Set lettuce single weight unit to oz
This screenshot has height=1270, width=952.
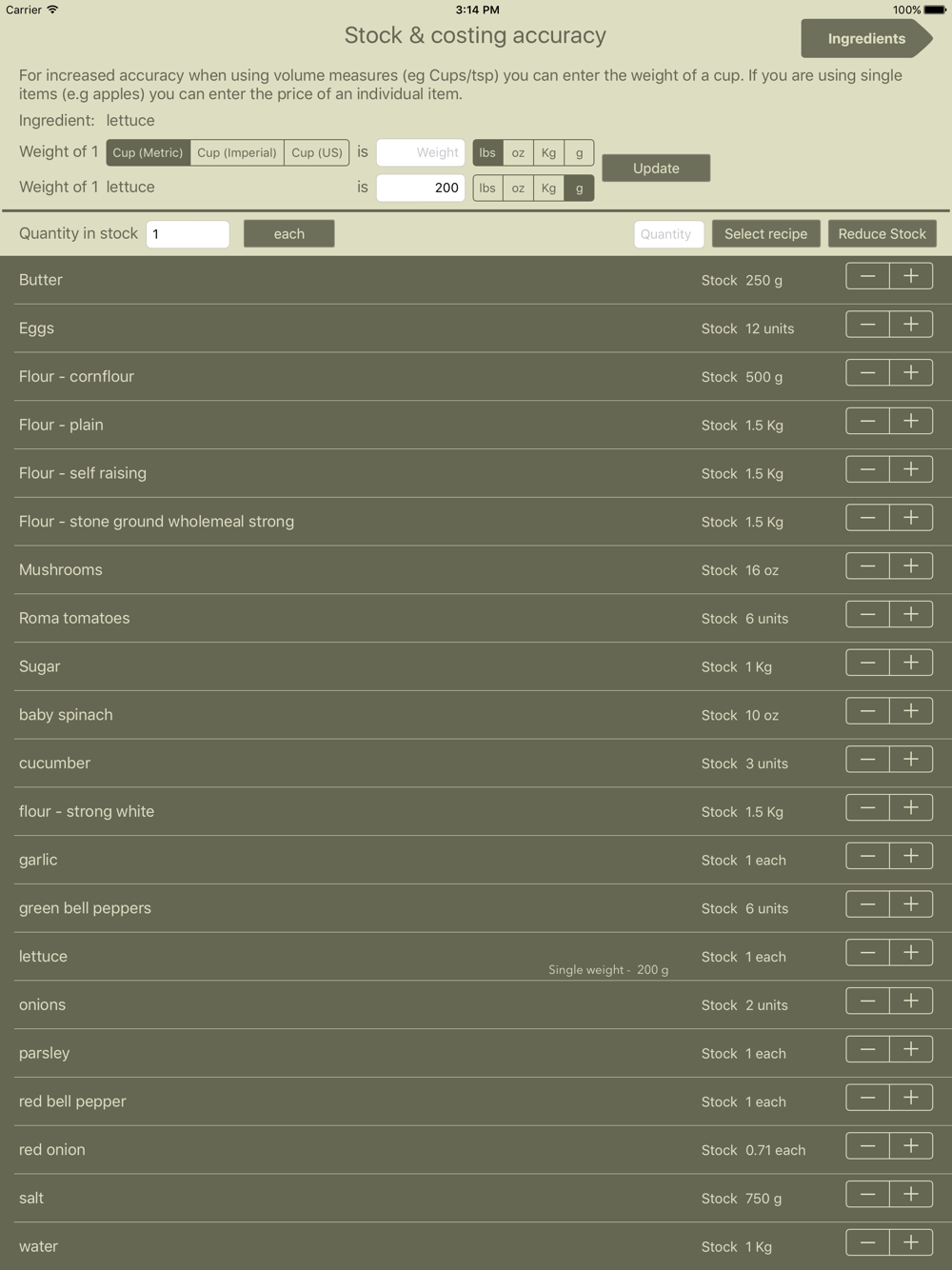518,188
